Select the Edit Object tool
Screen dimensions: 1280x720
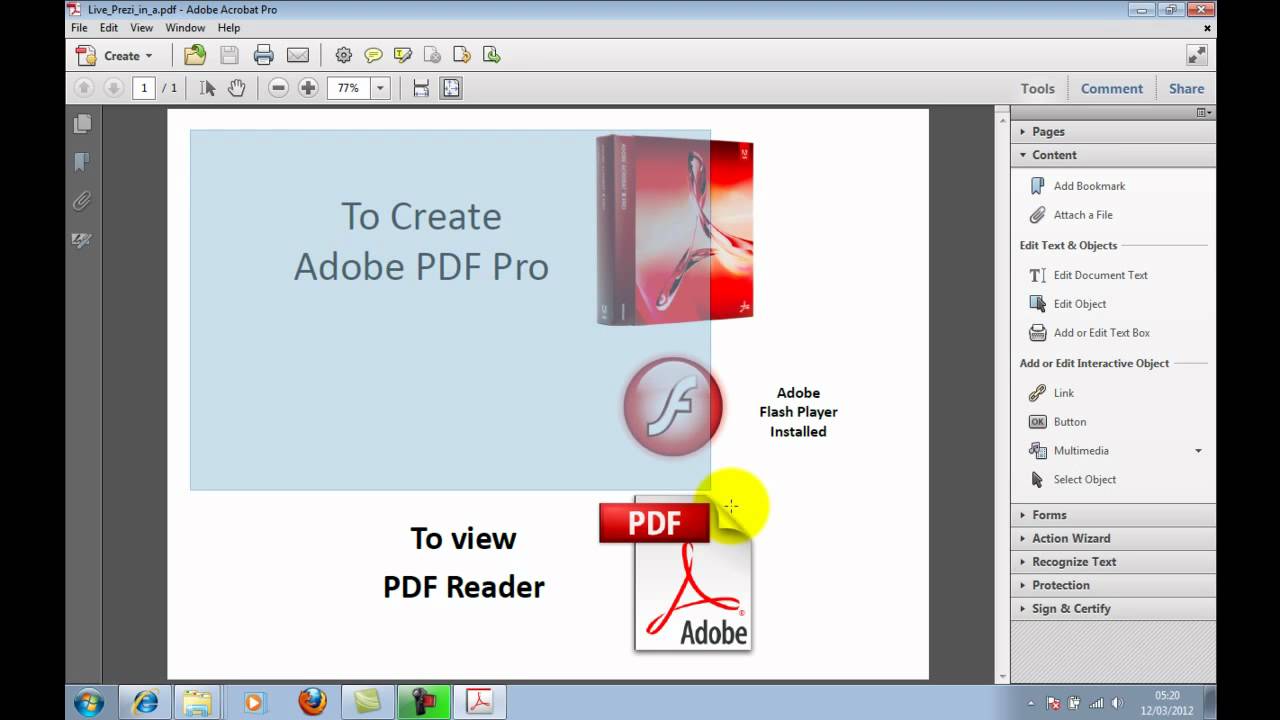tap(1067, 304)
